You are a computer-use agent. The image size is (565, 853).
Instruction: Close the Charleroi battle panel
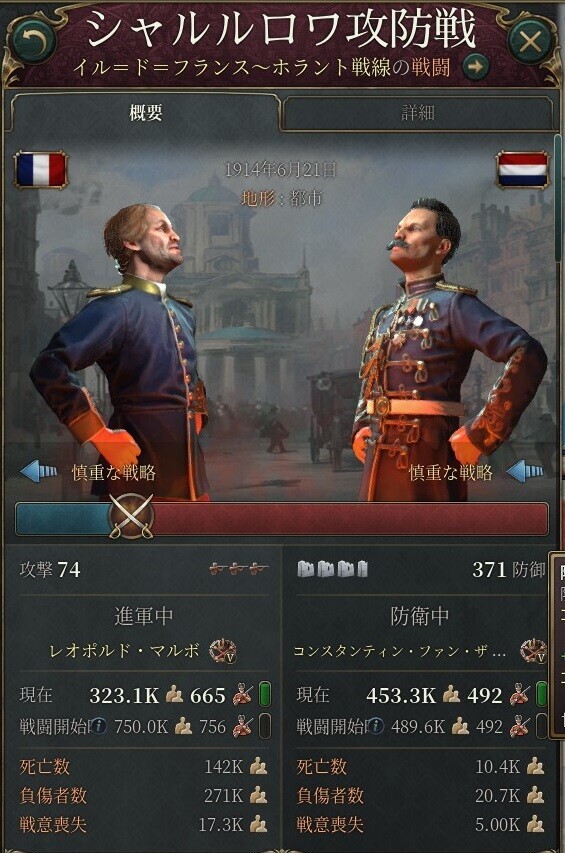530,41
